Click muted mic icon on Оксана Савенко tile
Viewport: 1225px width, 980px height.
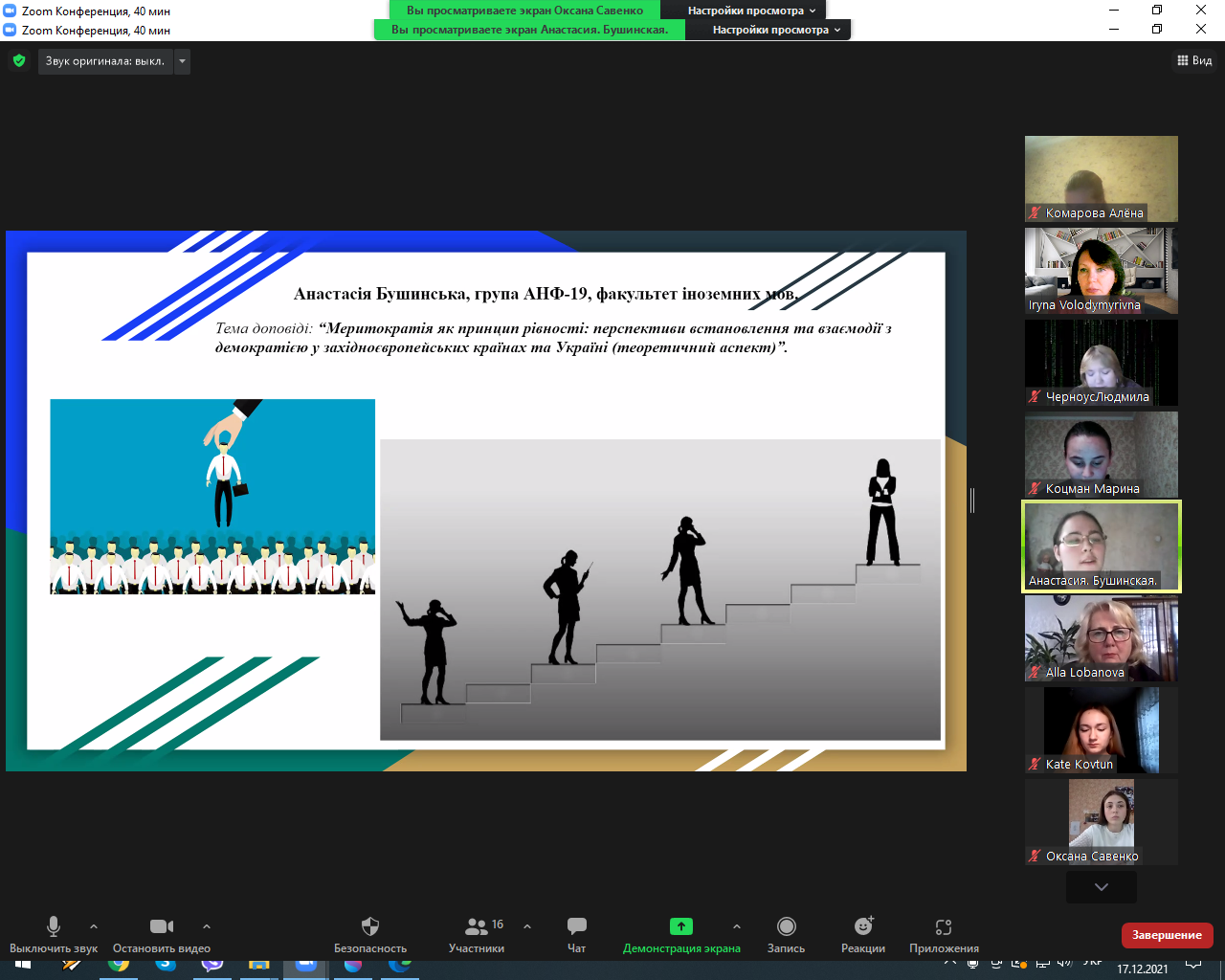coord(1035,857)
